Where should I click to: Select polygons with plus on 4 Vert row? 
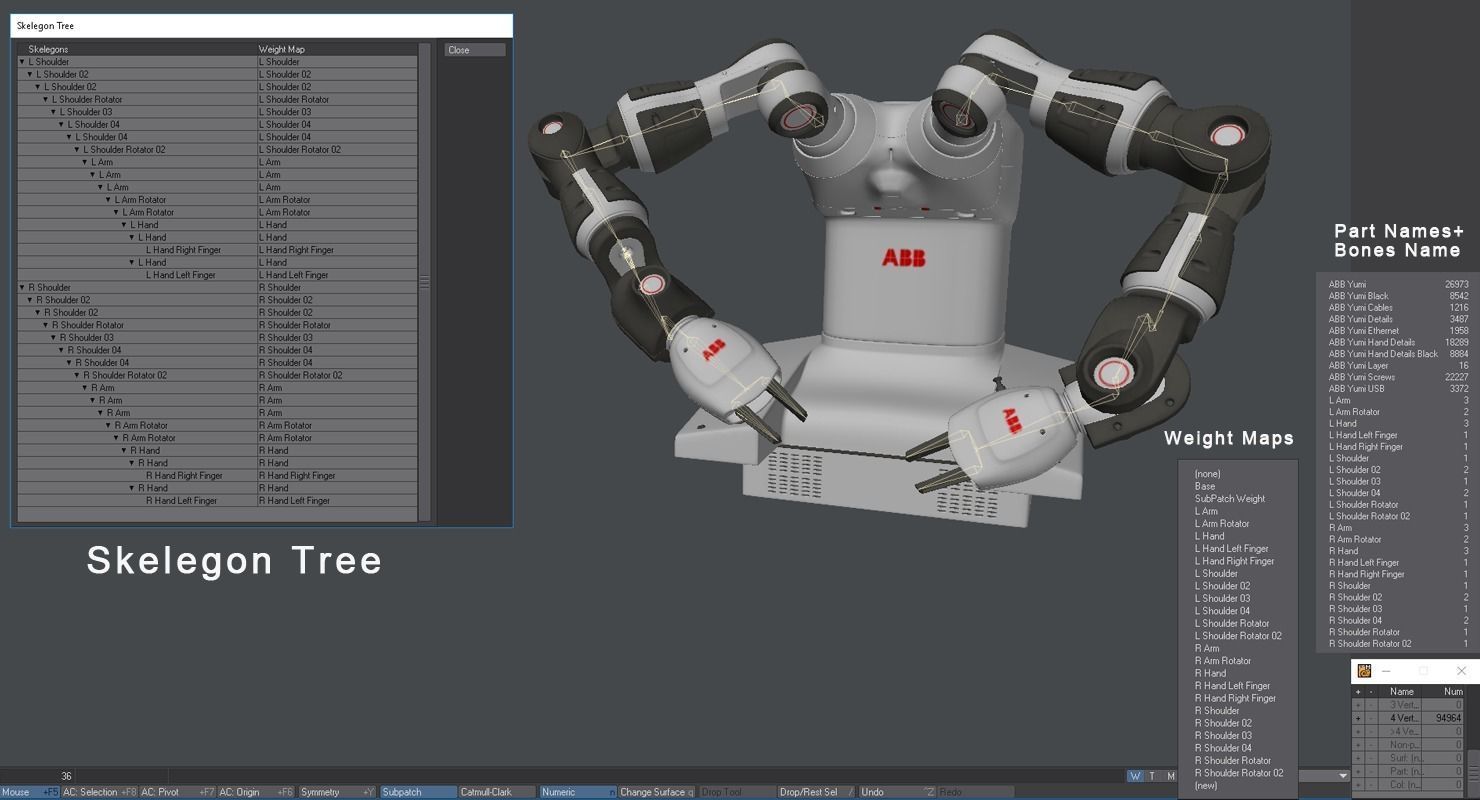[x=1357, y=718]
